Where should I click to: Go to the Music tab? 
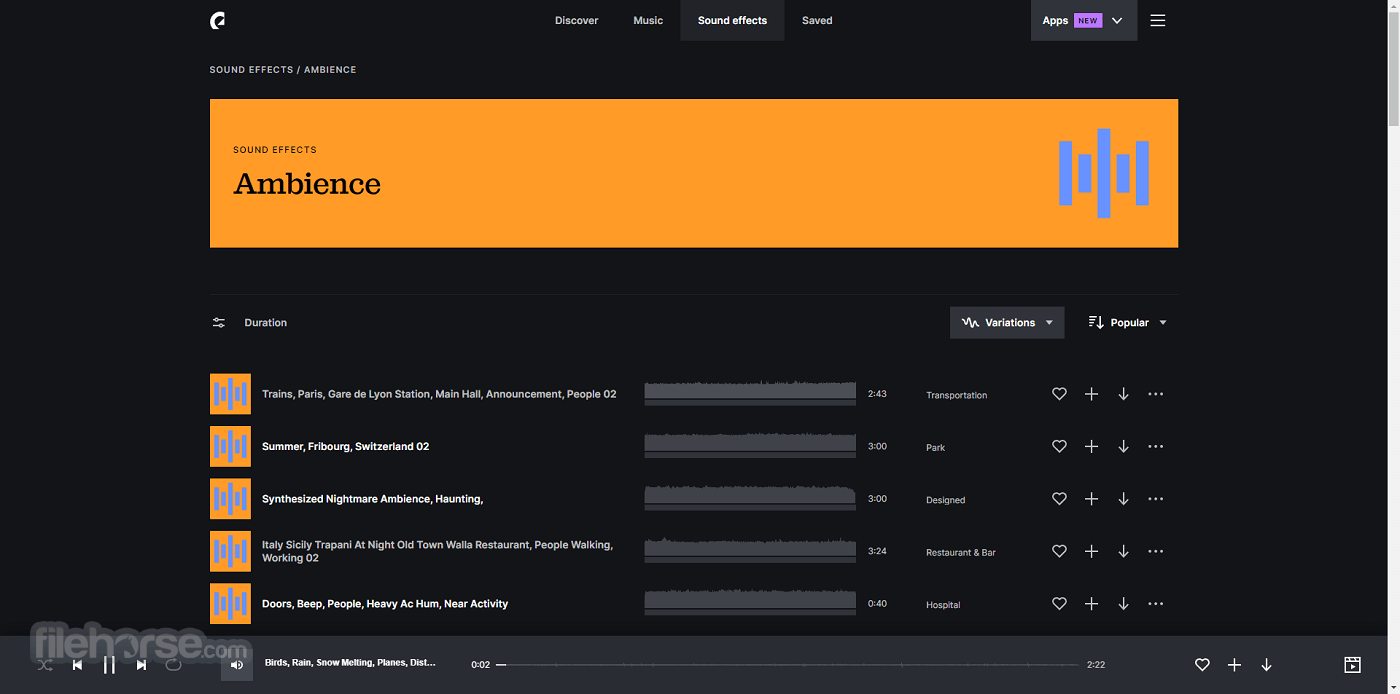(648, 20)
